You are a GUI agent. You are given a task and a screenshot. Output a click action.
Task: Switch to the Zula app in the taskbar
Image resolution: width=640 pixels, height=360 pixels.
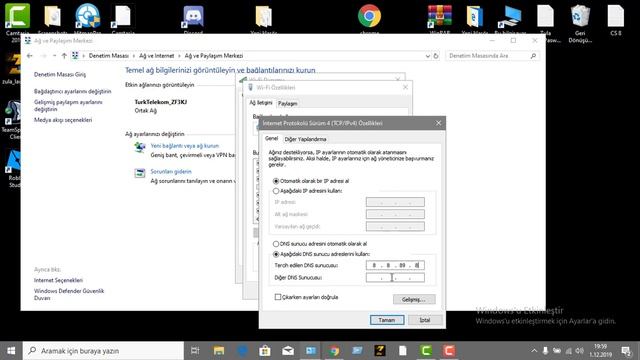pos(380,351)
